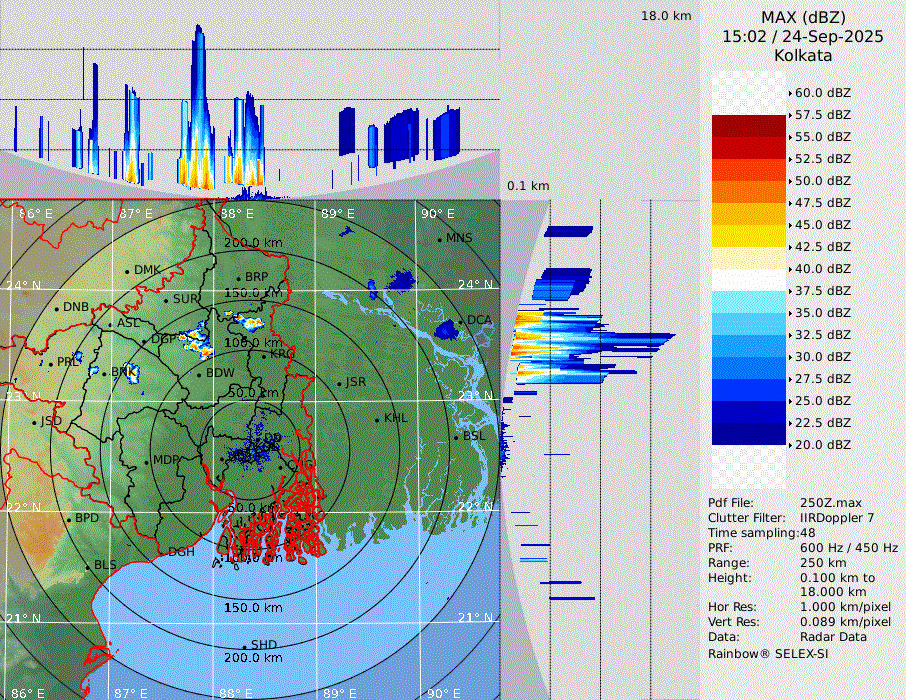Click the darkest blue 20.0 dBZ legend color
This screenshot has width=906, height=700.
point(748,433)
